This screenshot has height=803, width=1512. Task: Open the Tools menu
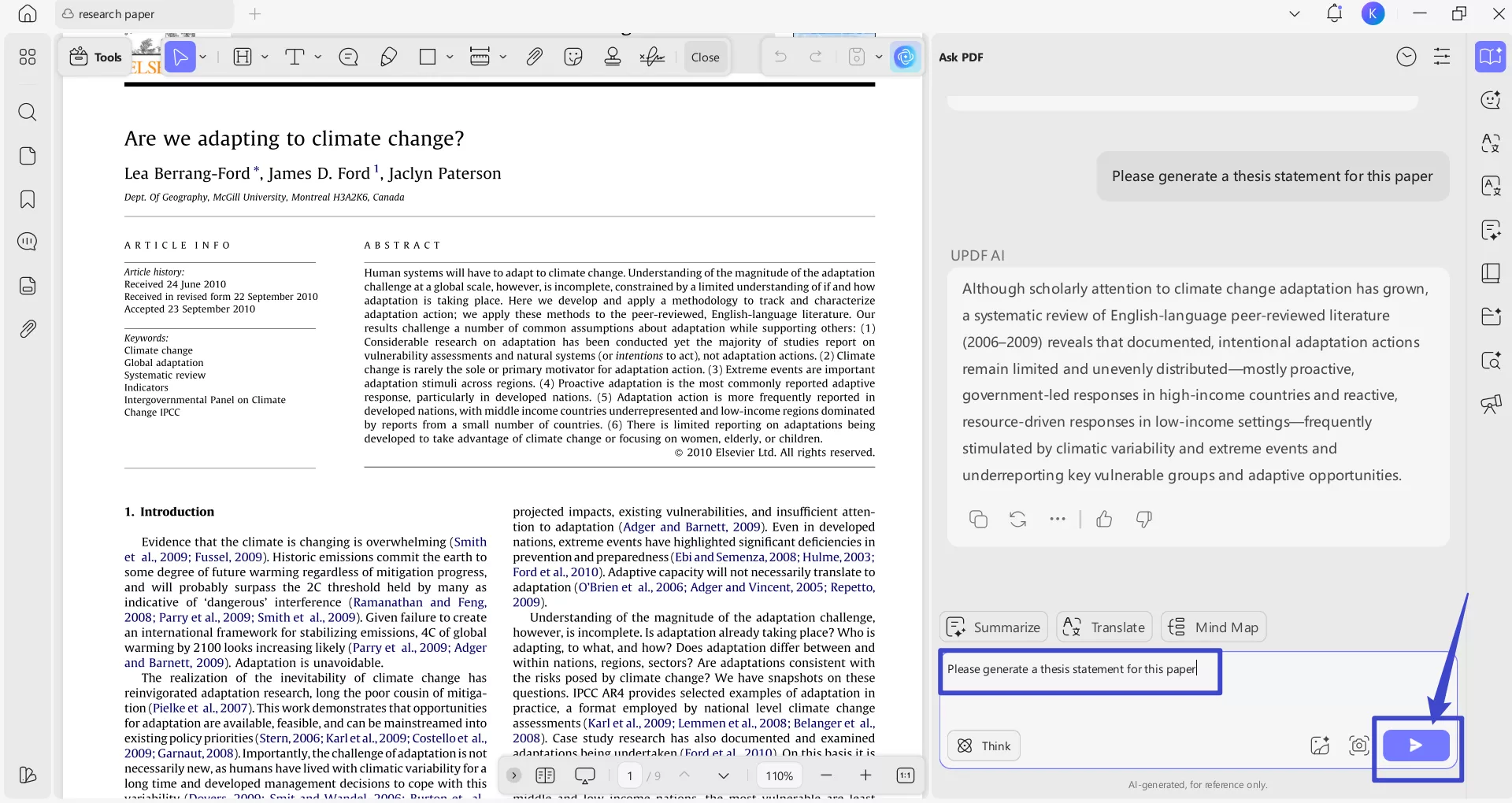point(94,57)
